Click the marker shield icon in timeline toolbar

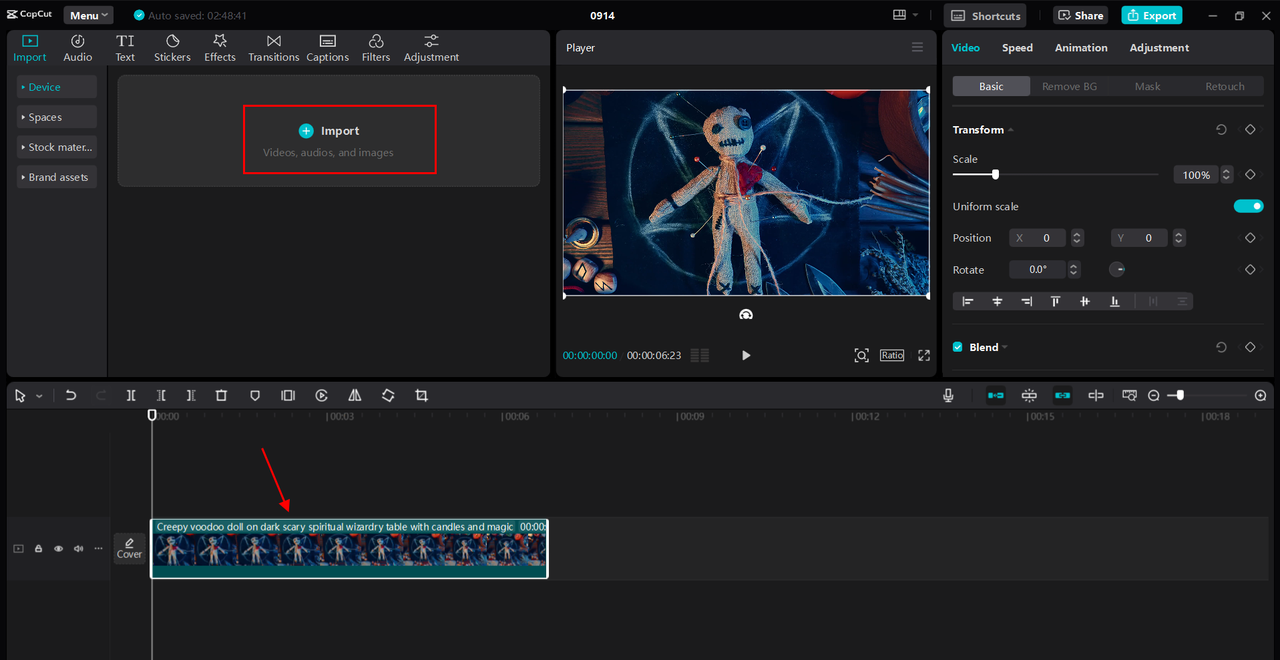[x=255, y=396]
